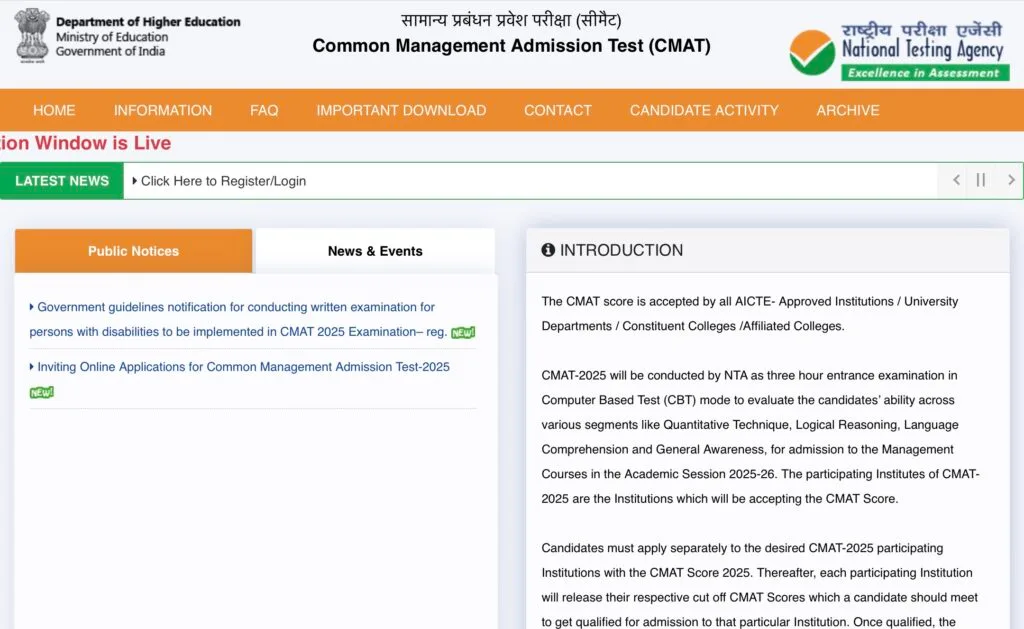Open the IMPORTANT DOWNLOAD menu

tap(401, 110)
